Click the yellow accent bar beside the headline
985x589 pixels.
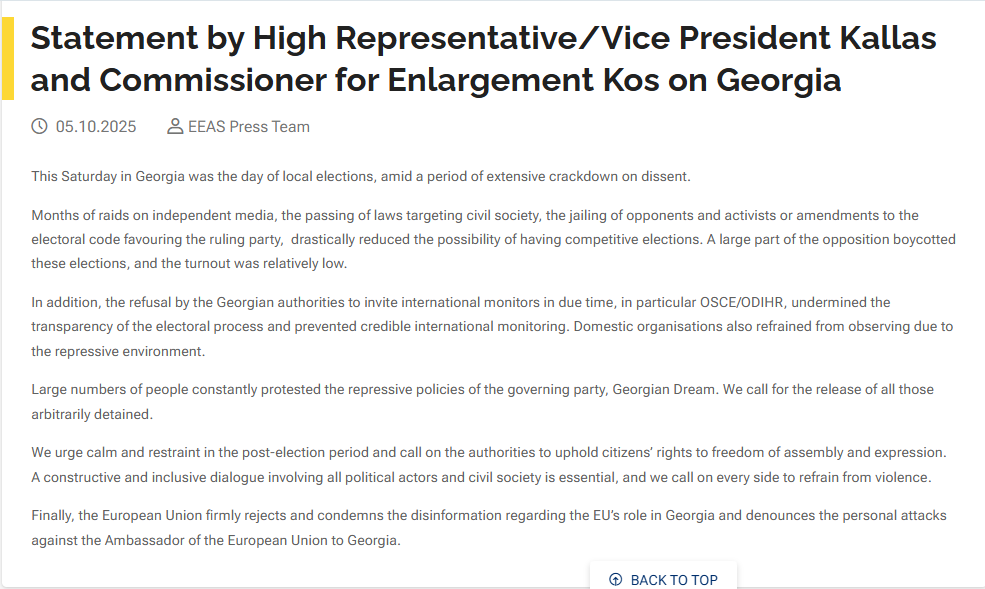click(x=7, y=59)
